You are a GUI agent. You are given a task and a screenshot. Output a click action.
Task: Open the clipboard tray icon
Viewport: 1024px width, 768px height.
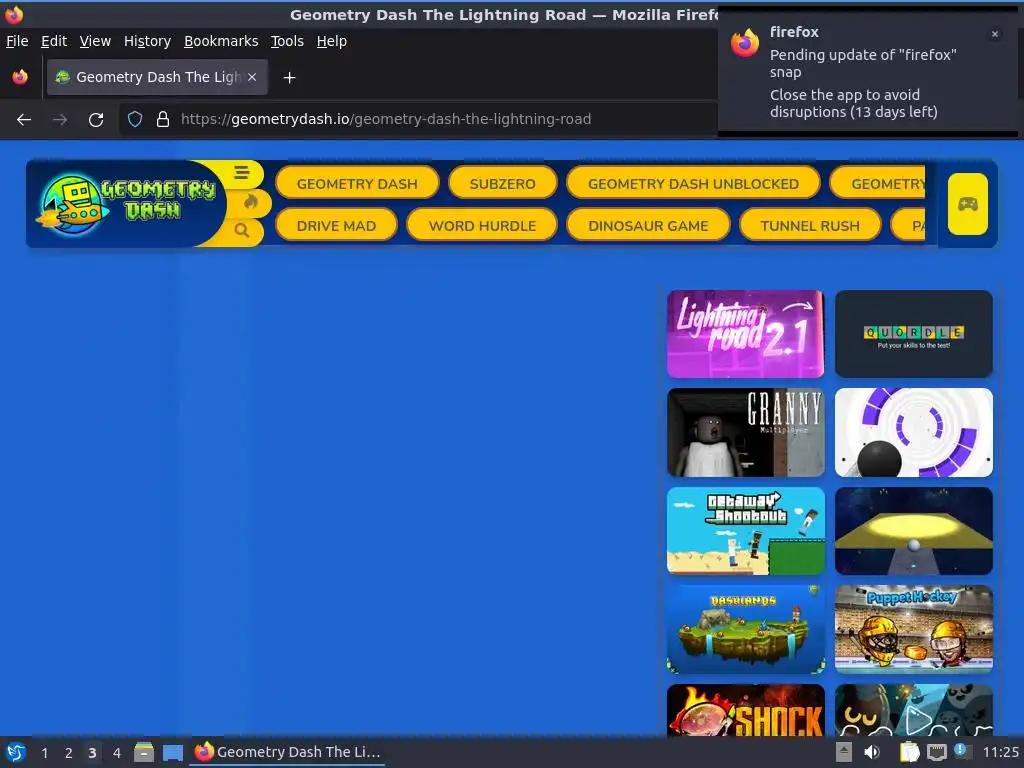pyautogui.click(x=909, y=752)
